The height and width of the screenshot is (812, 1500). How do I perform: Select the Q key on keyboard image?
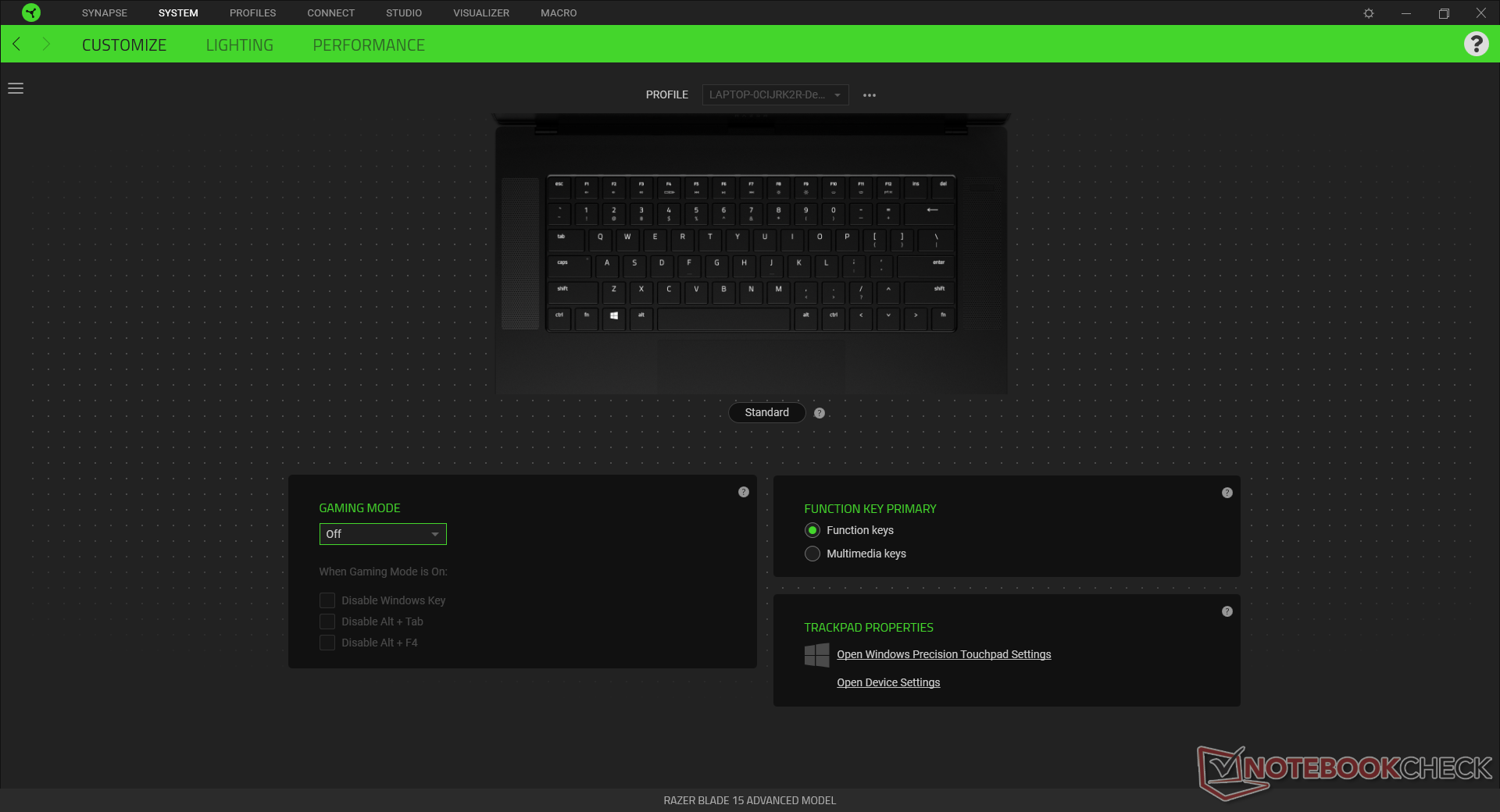600,239
